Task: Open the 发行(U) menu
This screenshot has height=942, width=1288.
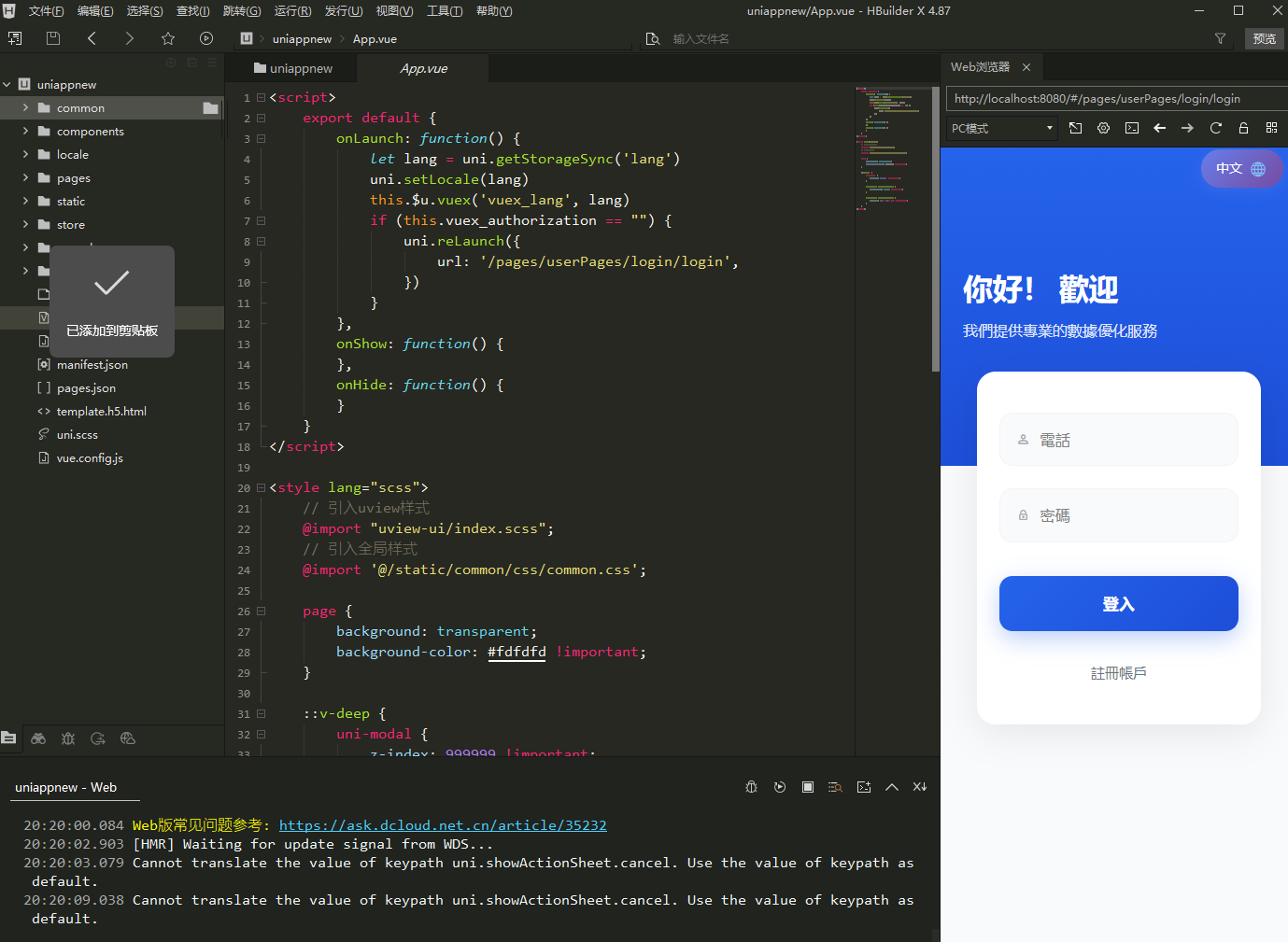Action: click(344, 11)
